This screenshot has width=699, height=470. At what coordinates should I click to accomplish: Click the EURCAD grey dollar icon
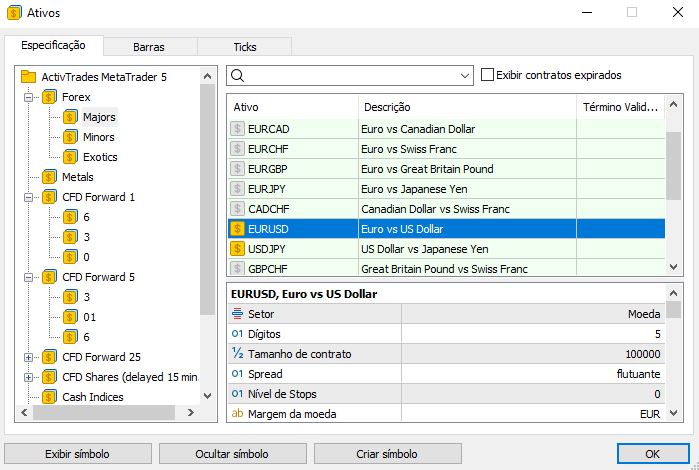237,129
